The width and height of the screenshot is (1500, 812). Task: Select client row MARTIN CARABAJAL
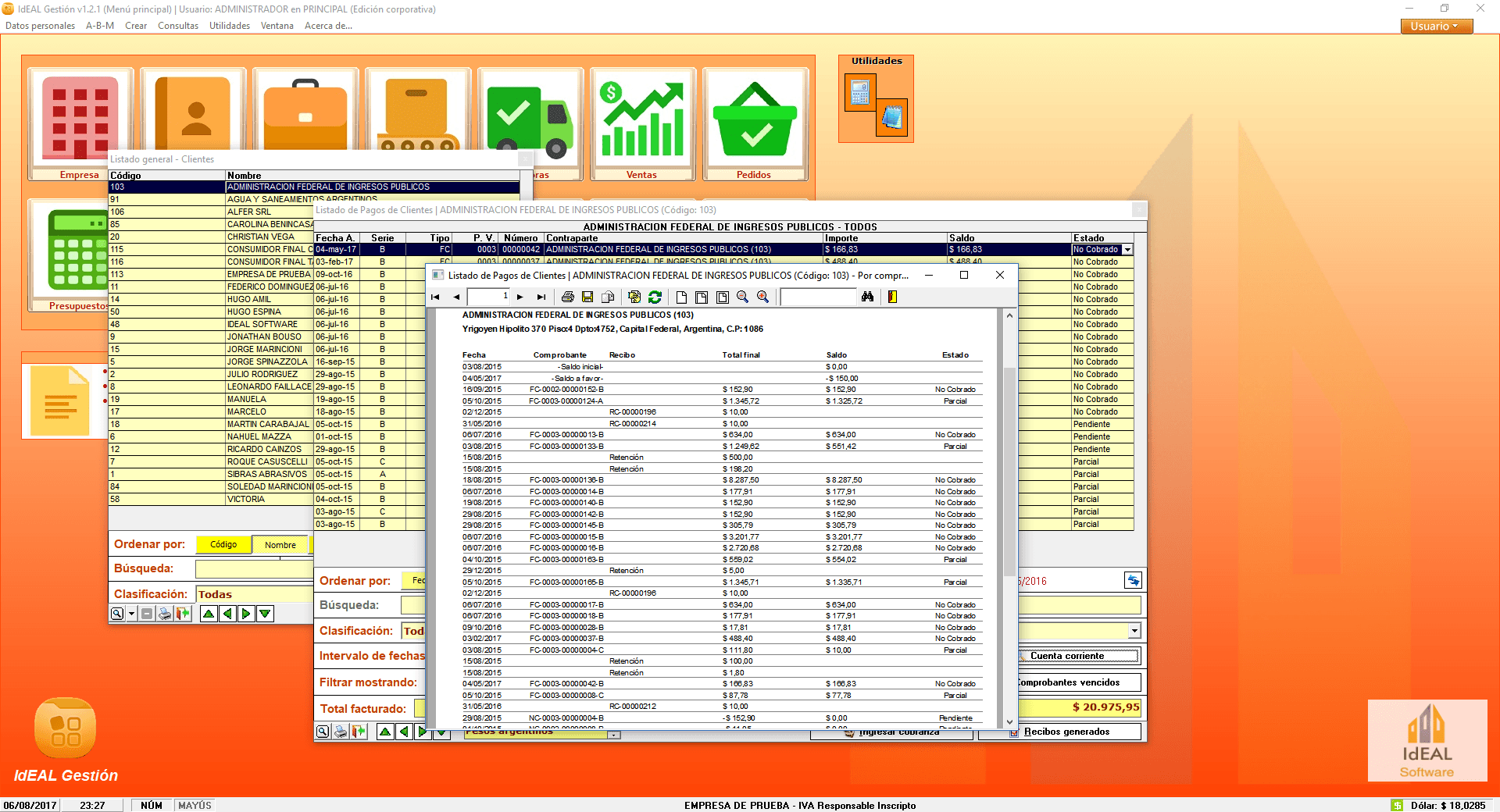pos(211,425)
